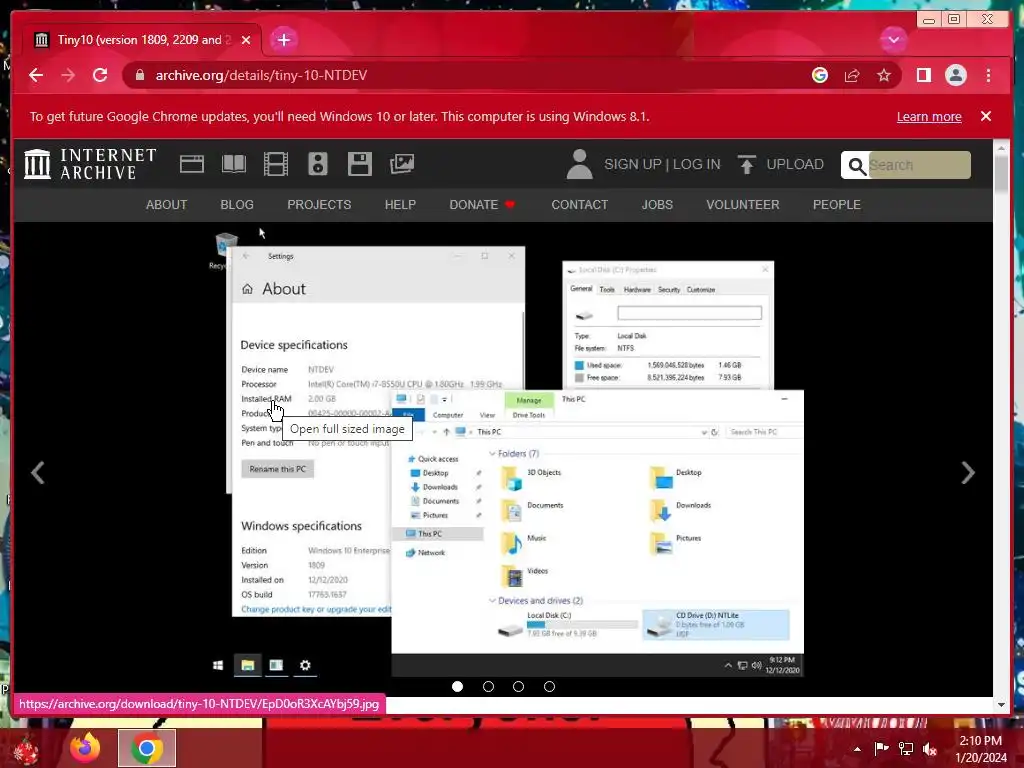Click SIGN UP | LOG IN
The height and width of the screenshot is (768, 1024).
(x=662, y=164)
